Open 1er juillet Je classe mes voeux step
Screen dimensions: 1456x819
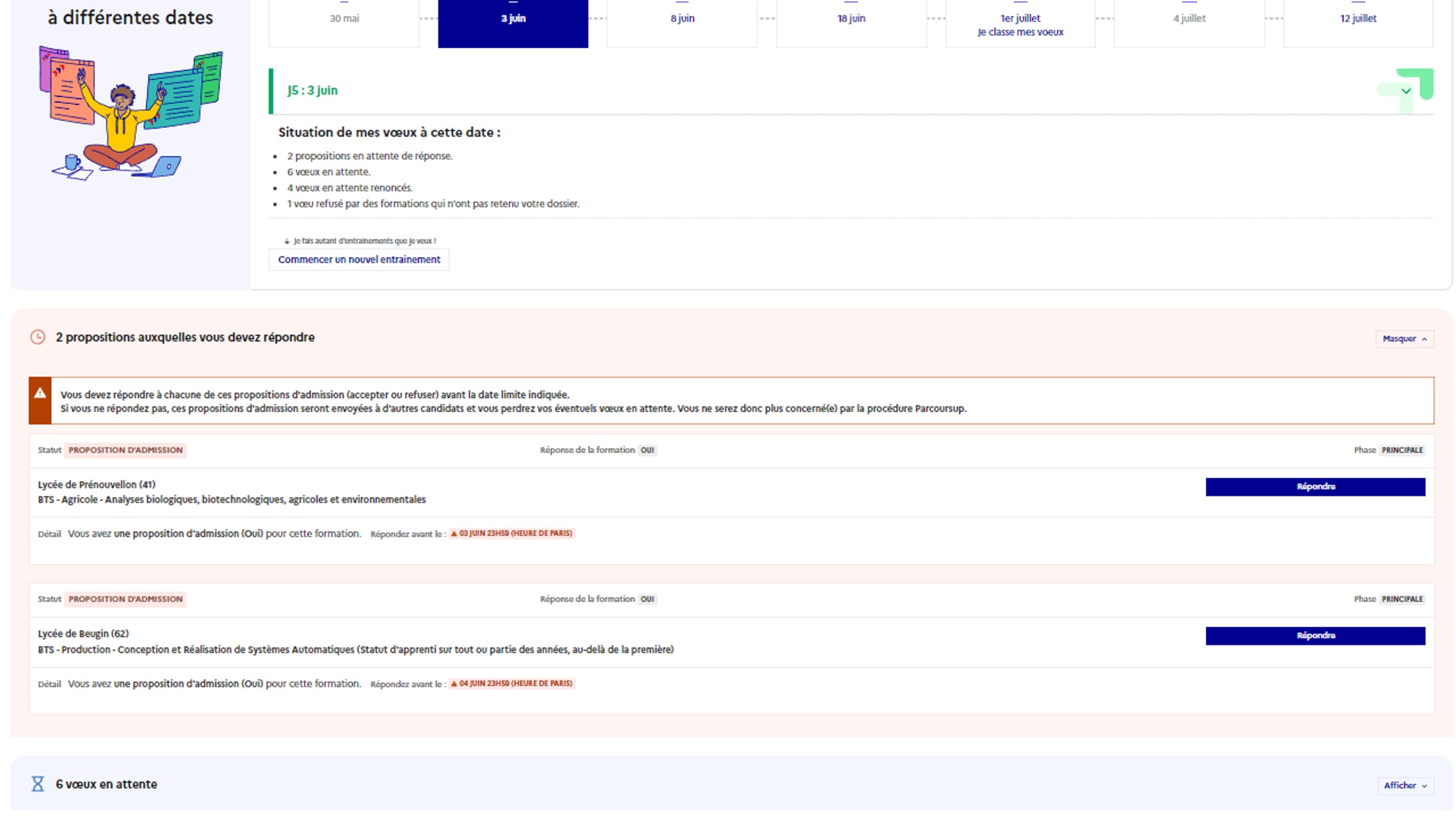tap(1020, 25)
